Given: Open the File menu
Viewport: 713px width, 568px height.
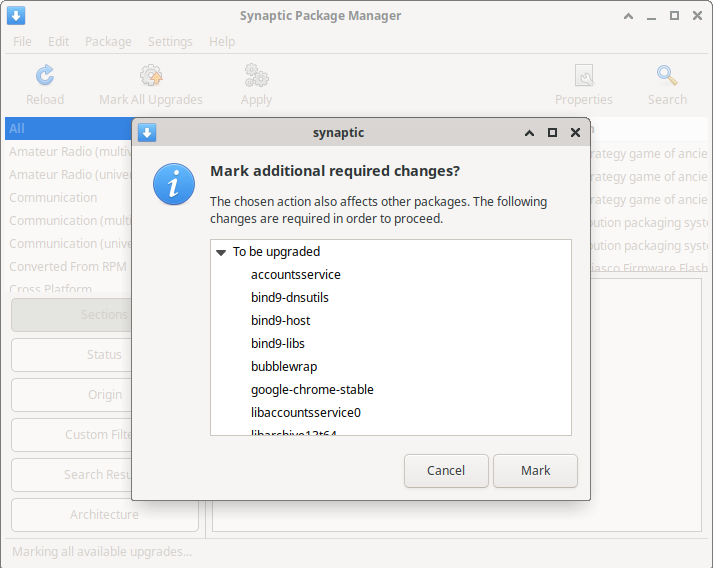Looking at the screenshot, I should click(22, 41).
